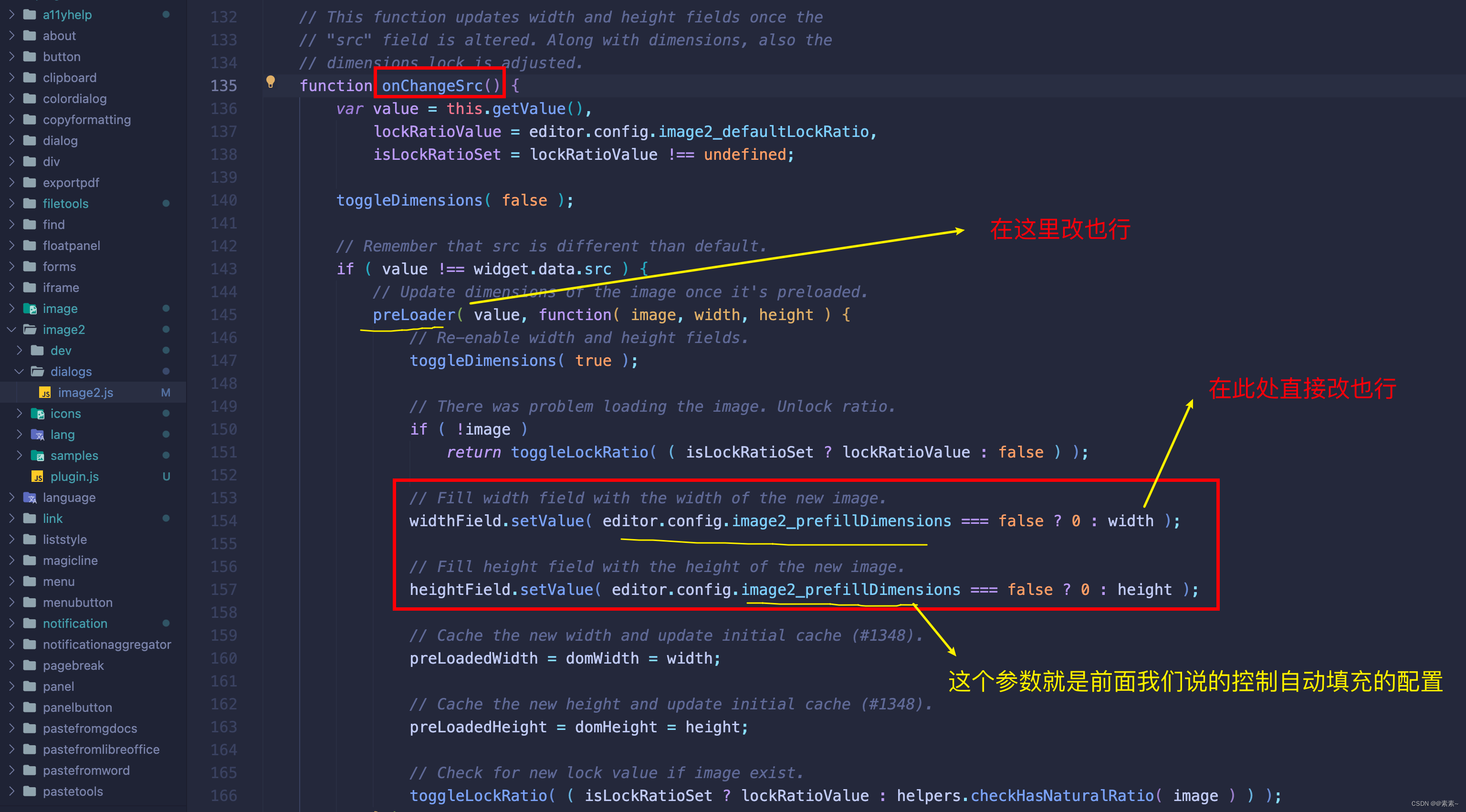The height and width of the screenshot is (812, 1466).
Task: Click the JS file icon of image2.js
Action: (x=45, y=393)
